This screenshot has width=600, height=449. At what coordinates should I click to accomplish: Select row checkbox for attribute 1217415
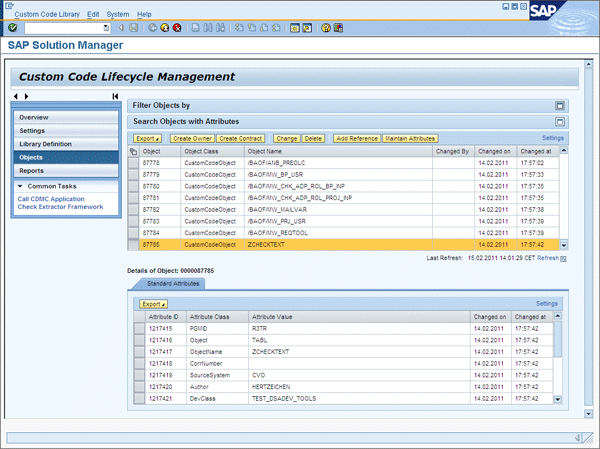pyautogui.click(x=139, y=328)
